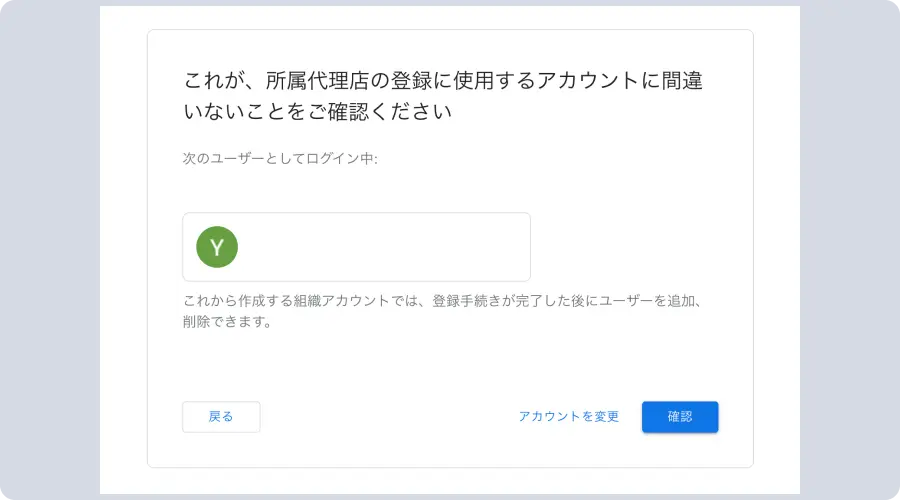Choose the blue confirm button at bottom right
The width and height of the screenshot is (900, 500).
[x=680, y=417]
